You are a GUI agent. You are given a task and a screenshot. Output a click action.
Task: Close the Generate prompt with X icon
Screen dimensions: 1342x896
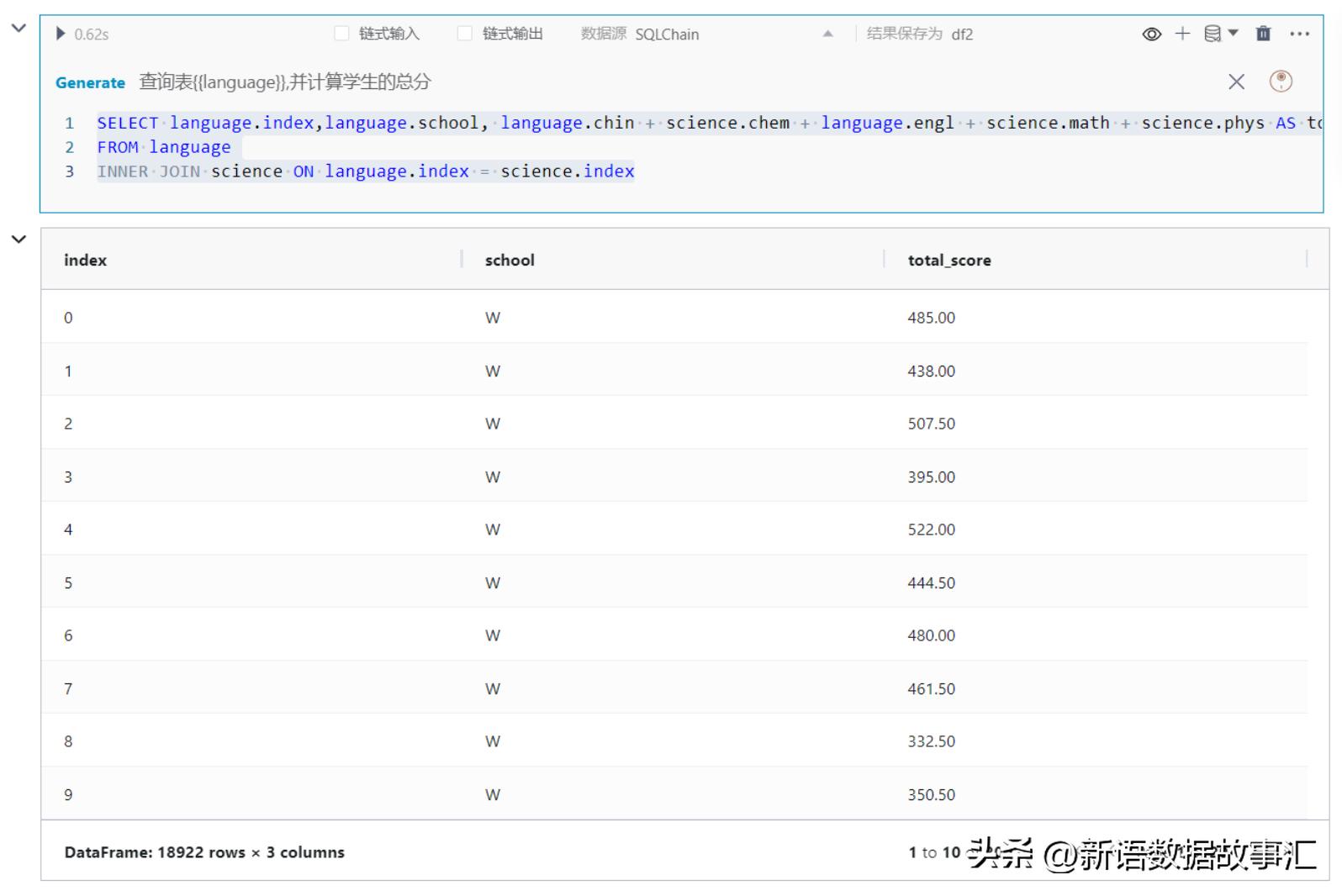tap(1236, 82)
